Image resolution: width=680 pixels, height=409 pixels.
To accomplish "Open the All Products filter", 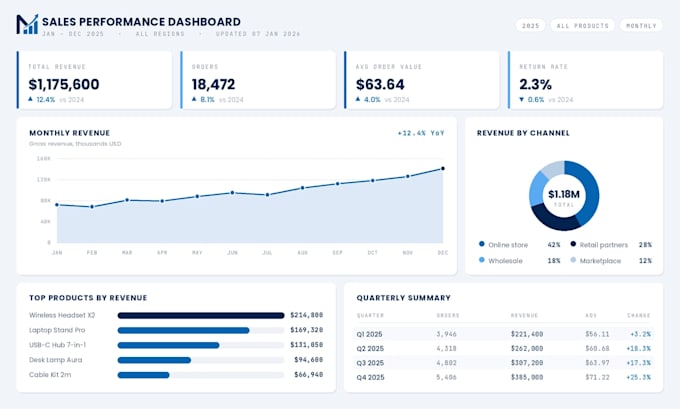I will point(582,26).
